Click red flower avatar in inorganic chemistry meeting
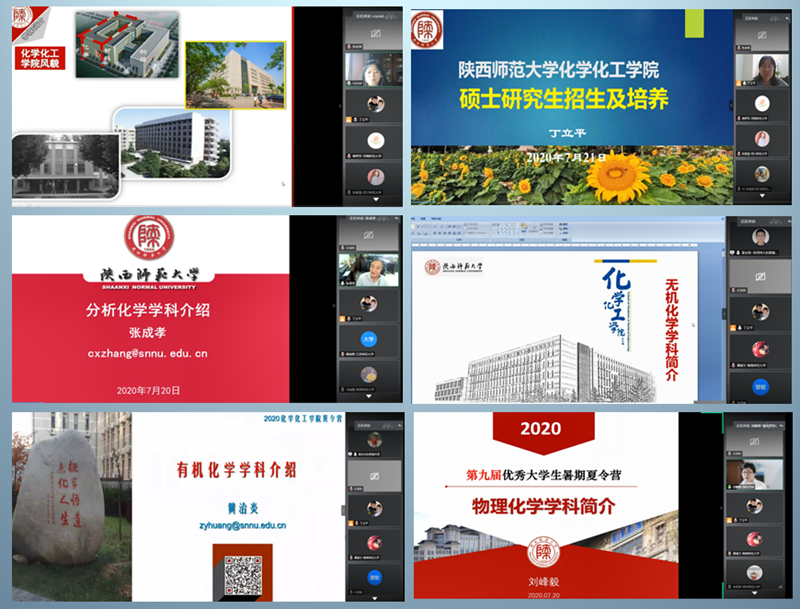 761,348
